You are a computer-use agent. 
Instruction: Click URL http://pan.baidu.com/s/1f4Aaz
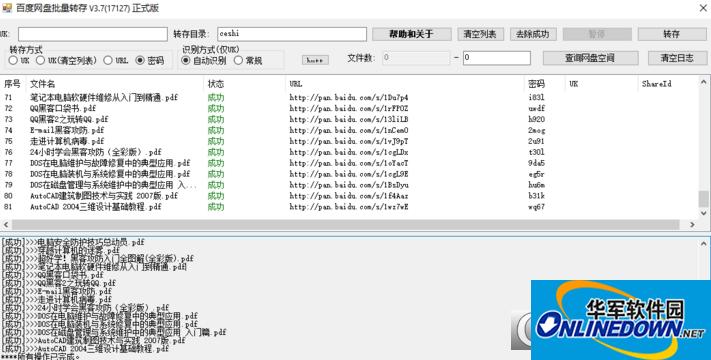pyautogui.click(x=349, y=196)
